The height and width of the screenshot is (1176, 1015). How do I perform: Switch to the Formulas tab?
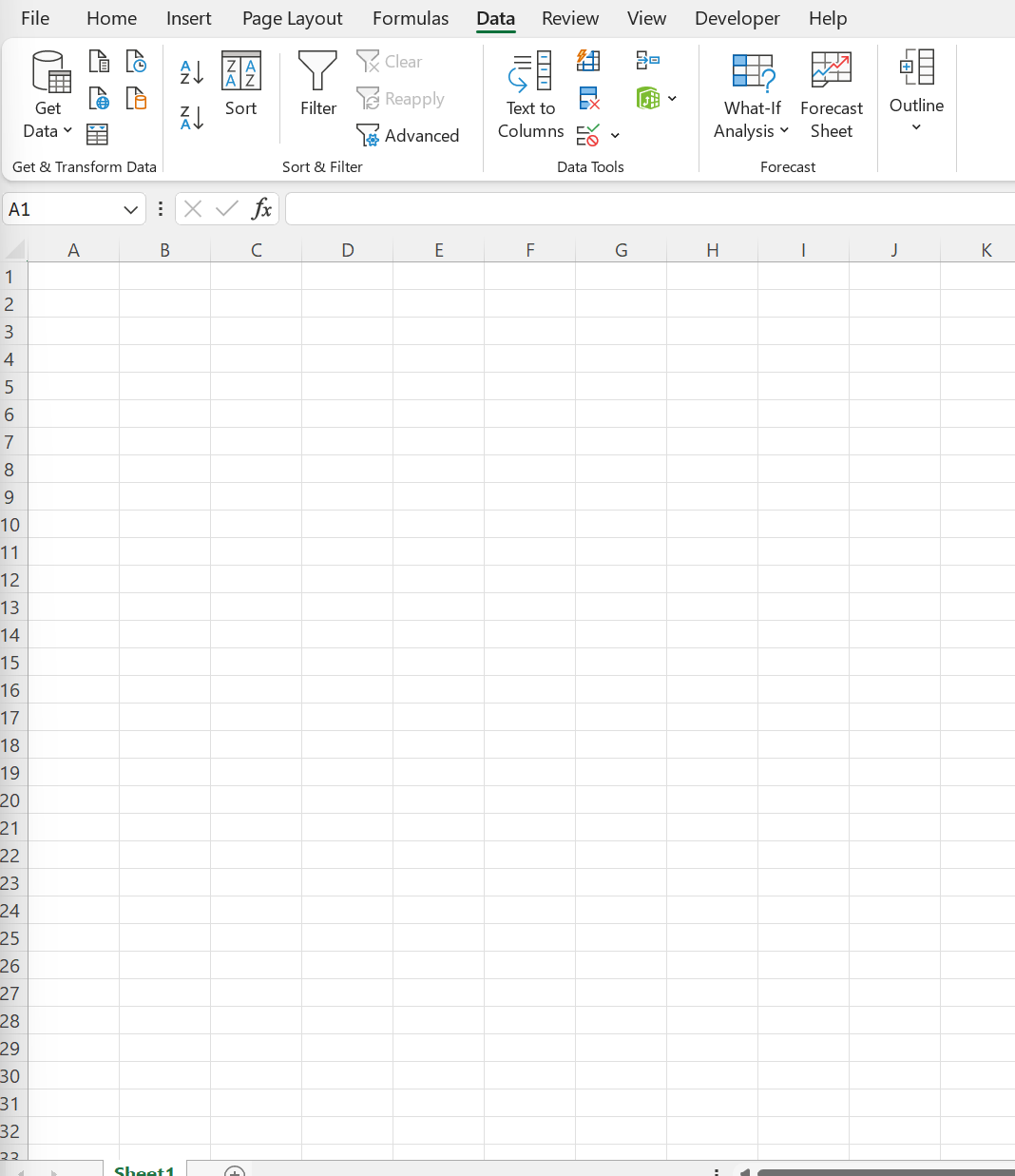tap(411, 18)
